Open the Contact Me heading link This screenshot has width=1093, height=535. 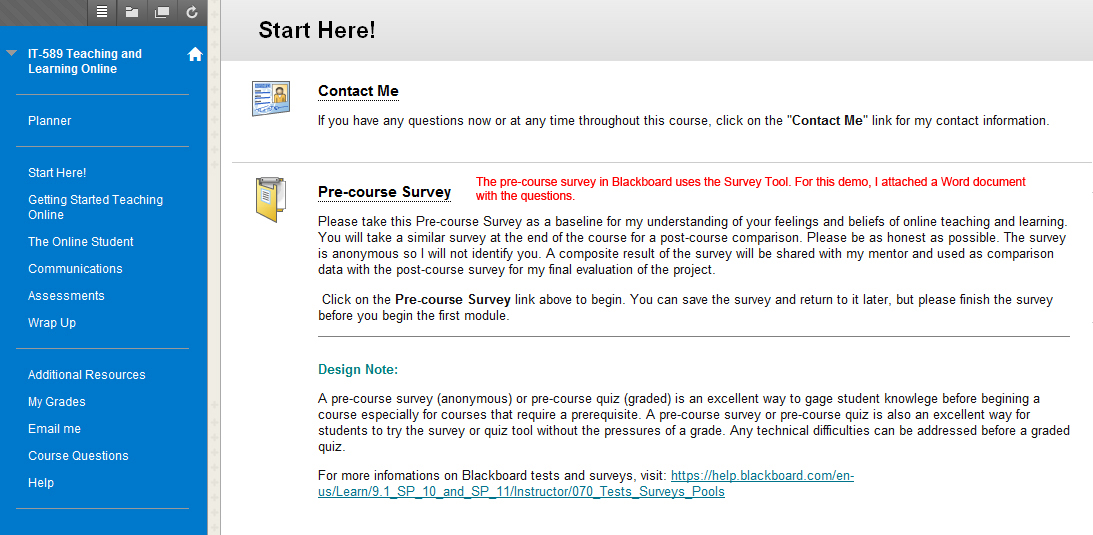click(358, 91)
